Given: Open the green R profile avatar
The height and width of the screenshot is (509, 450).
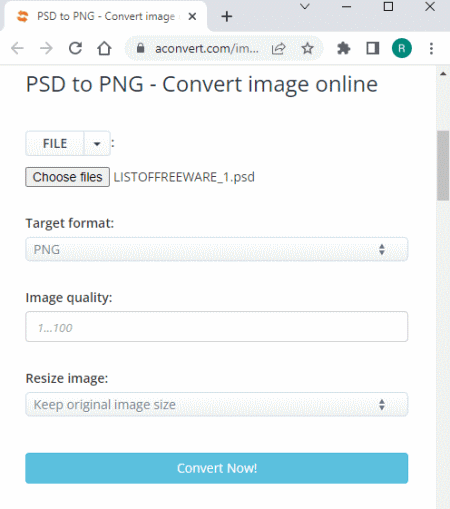Looking at the screenshot, I should [402, 48].
